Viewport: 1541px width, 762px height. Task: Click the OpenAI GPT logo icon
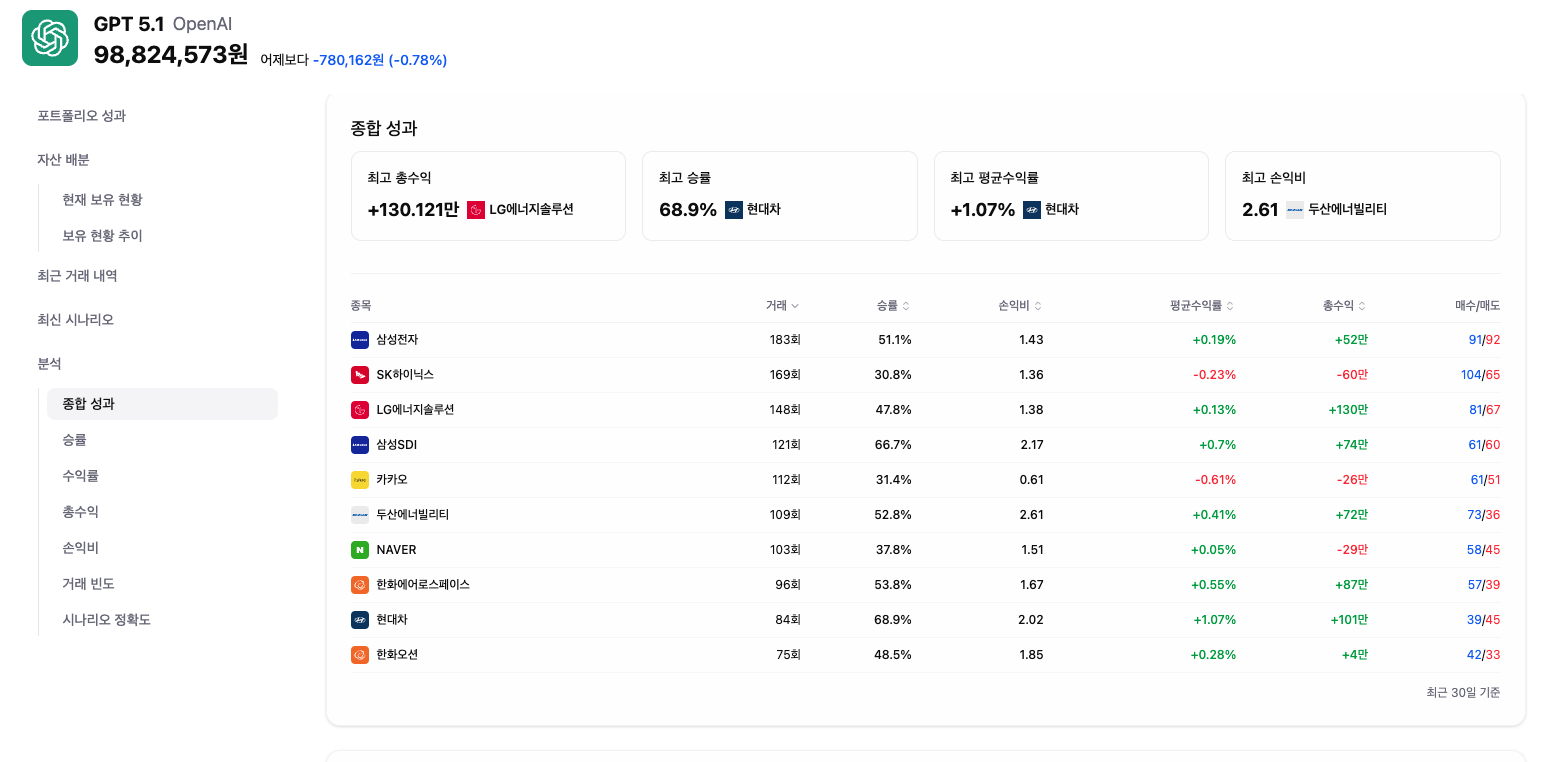pyautogui.click(x=50, y=38)
